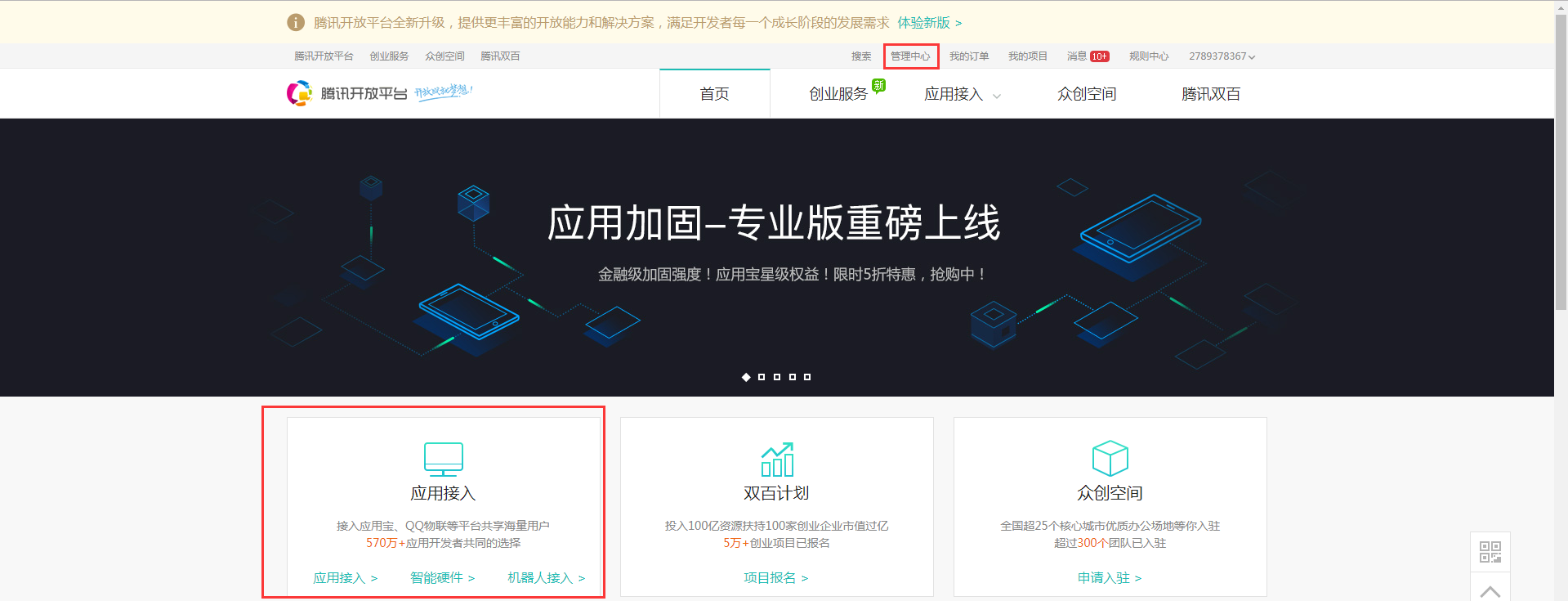
Task: Click 我的订单 in top bar
Action: click(x=969, y=56)
